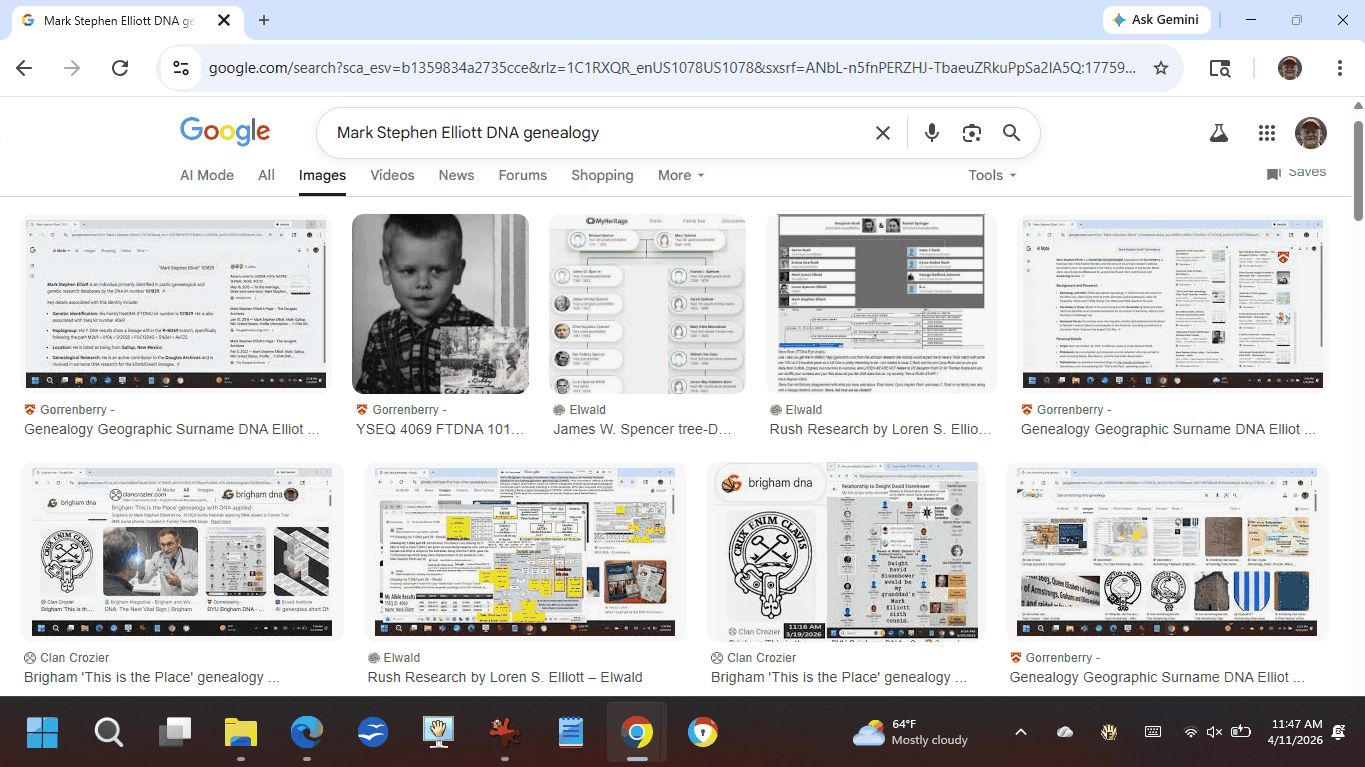Viewport: 1365px width, 767px height.
Task: Open the Google apps grid
Action: tap(1267, 133)
